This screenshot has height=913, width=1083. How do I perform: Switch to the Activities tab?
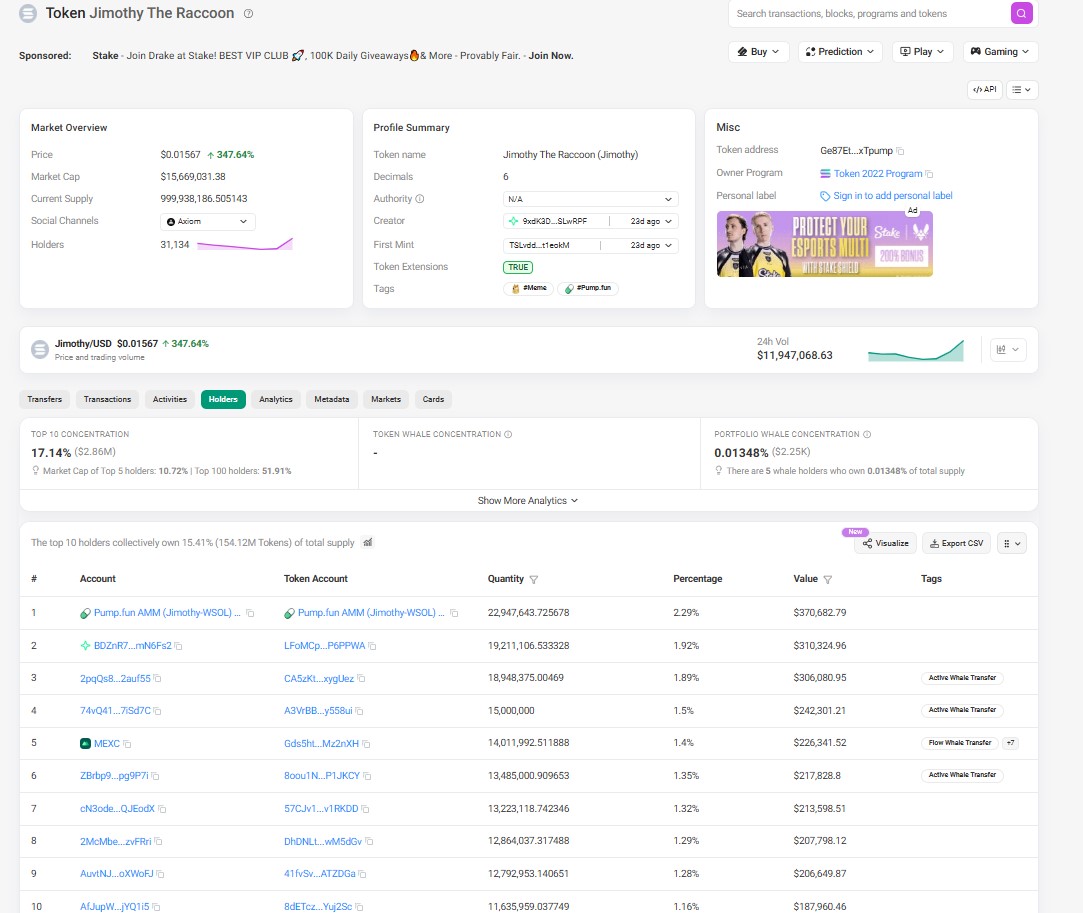pos(170,399)
